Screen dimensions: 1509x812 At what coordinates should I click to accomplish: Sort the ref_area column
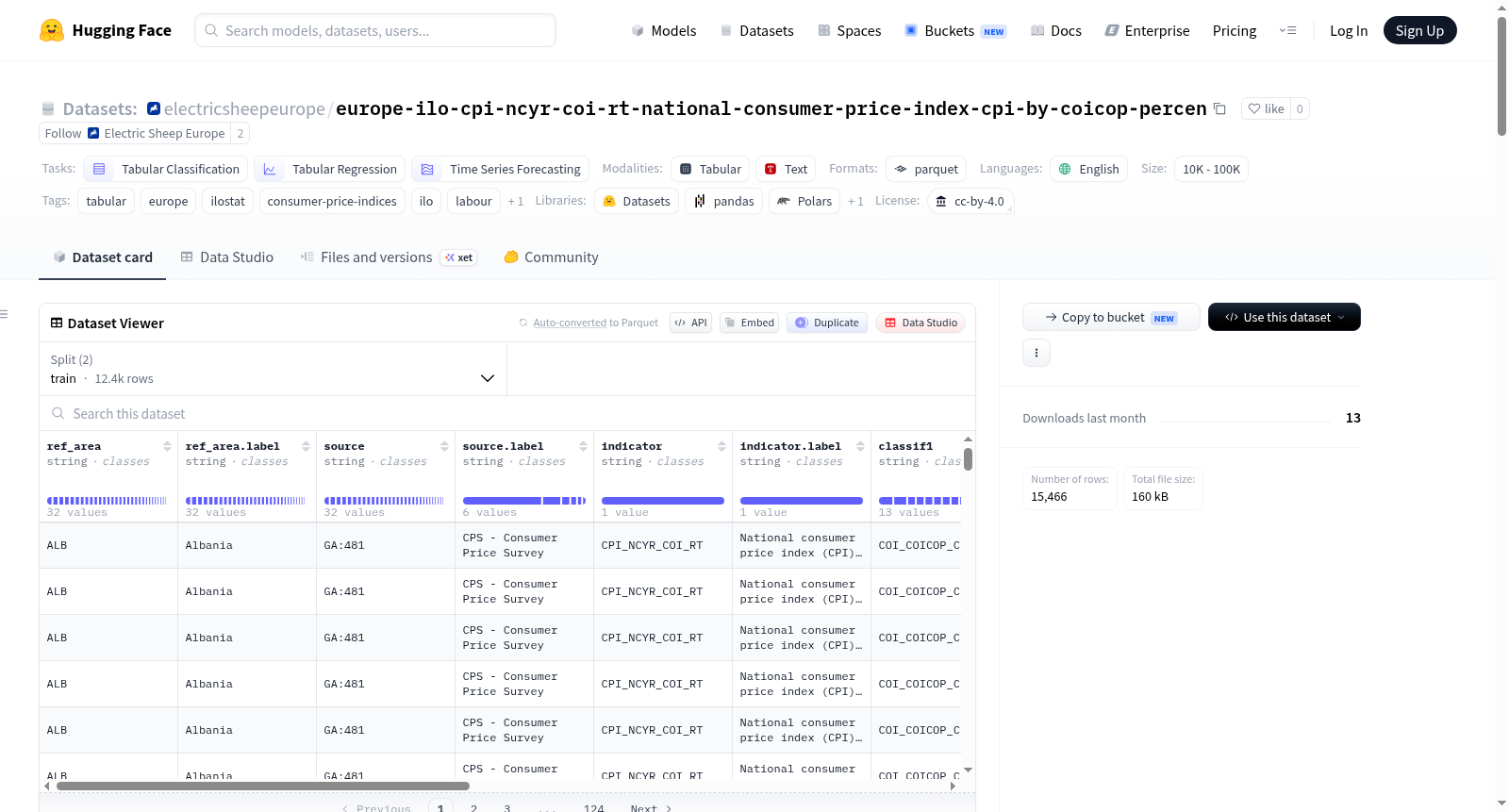click(167, 446)
